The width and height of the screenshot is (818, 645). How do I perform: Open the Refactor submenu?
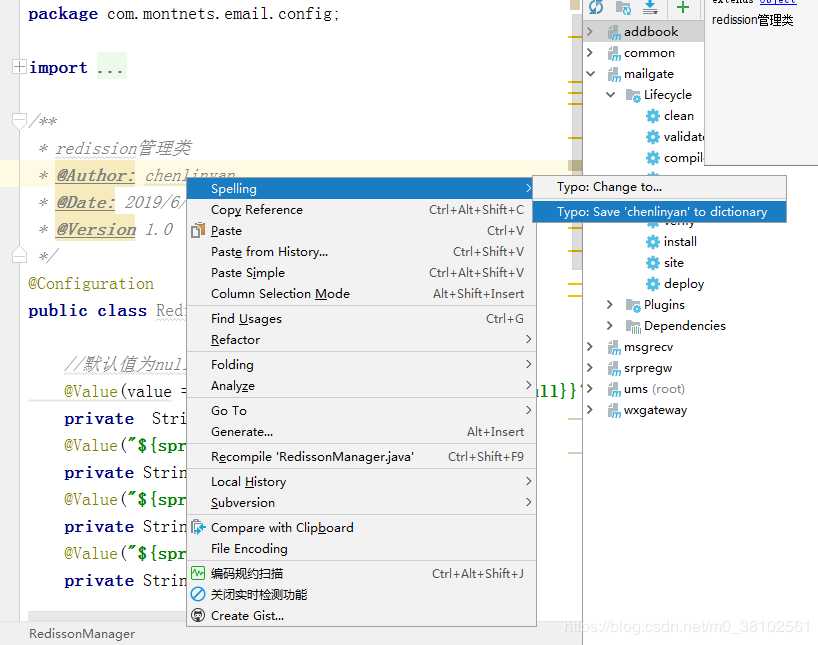[x=361, y=339]
